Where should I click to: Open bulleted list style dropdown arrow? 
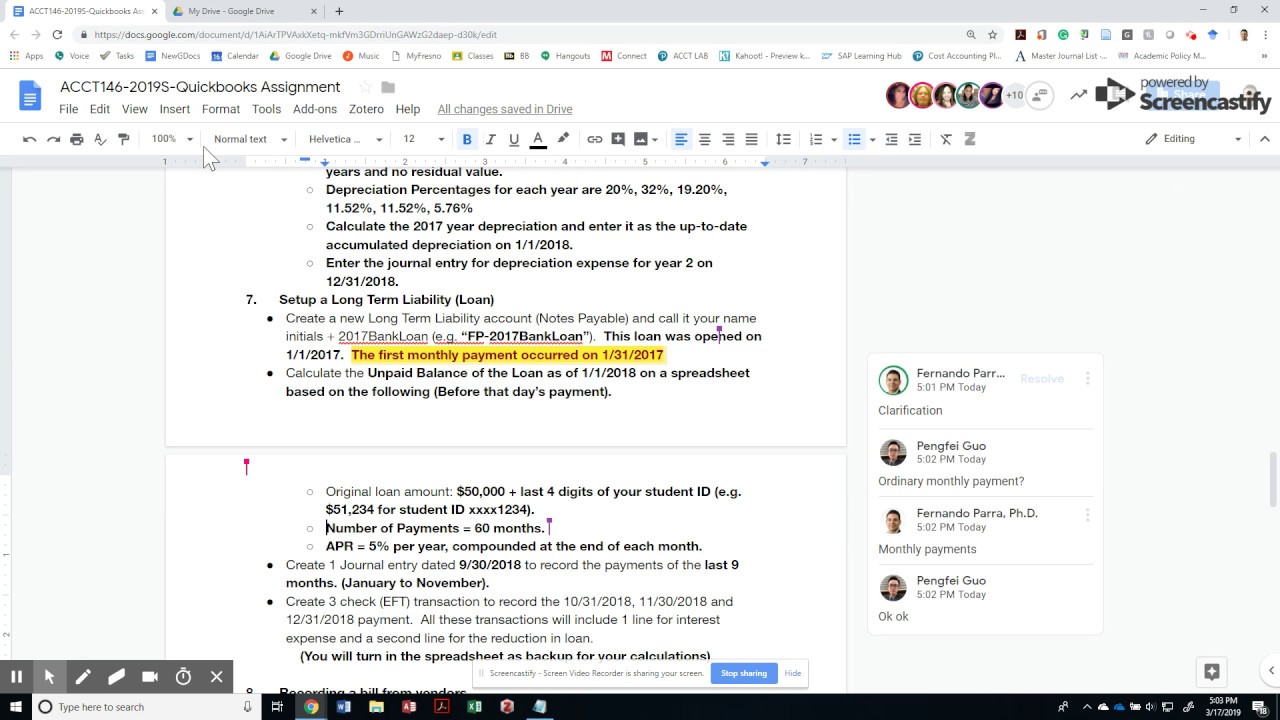[x=872, y=139]
